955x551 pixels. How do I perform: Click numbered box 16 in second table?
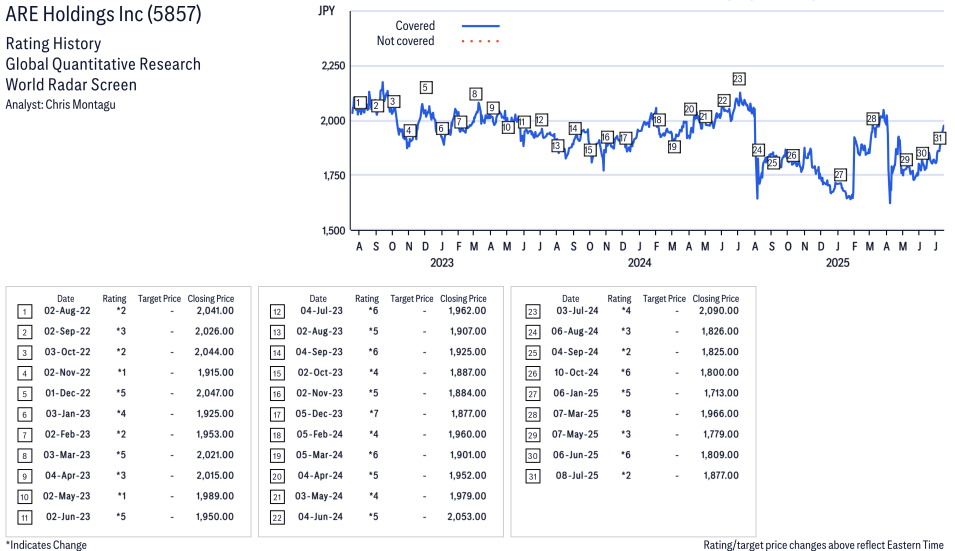[x=277, y=395]
